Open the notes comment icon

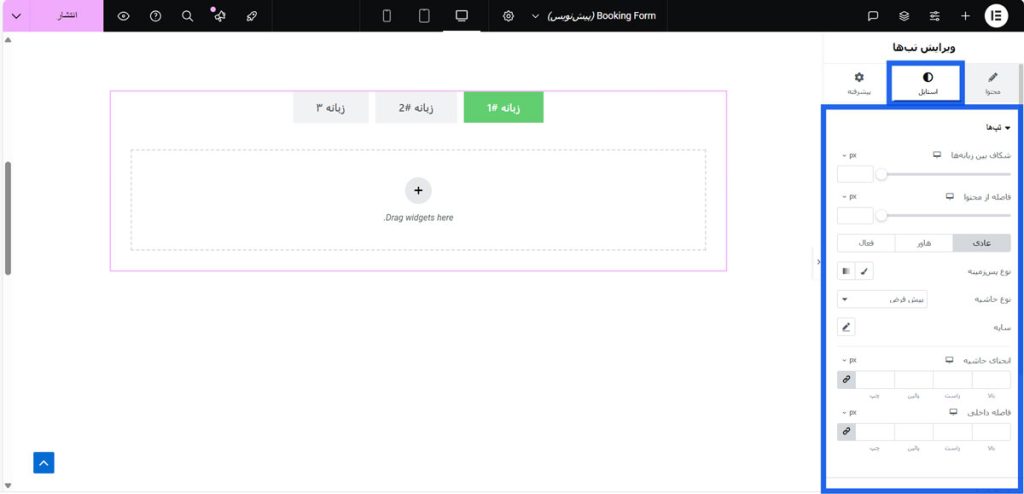873,16
